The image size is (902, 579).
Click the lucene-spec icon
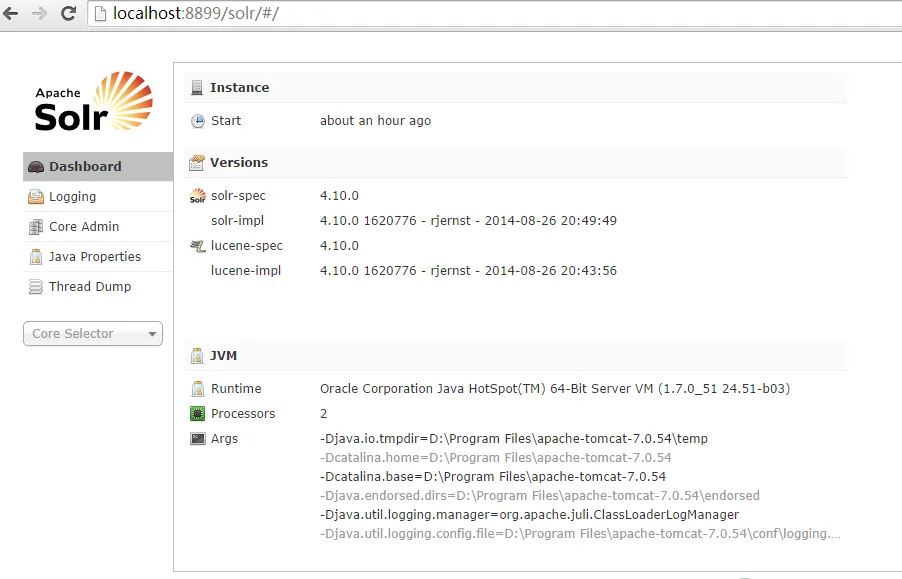click(x=197, y=246)
